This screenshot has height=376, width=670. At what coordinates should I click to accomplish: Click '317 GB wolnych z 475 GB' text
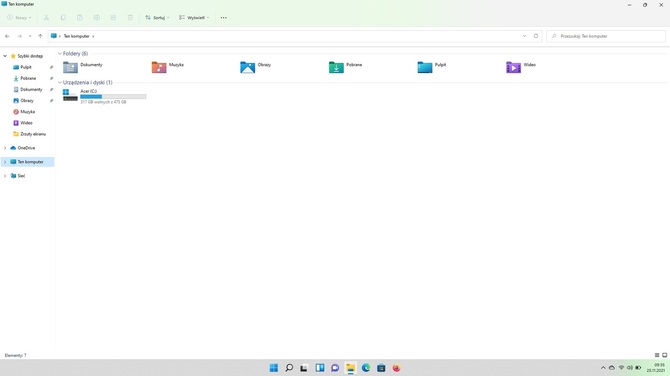[x=103, y=102]
